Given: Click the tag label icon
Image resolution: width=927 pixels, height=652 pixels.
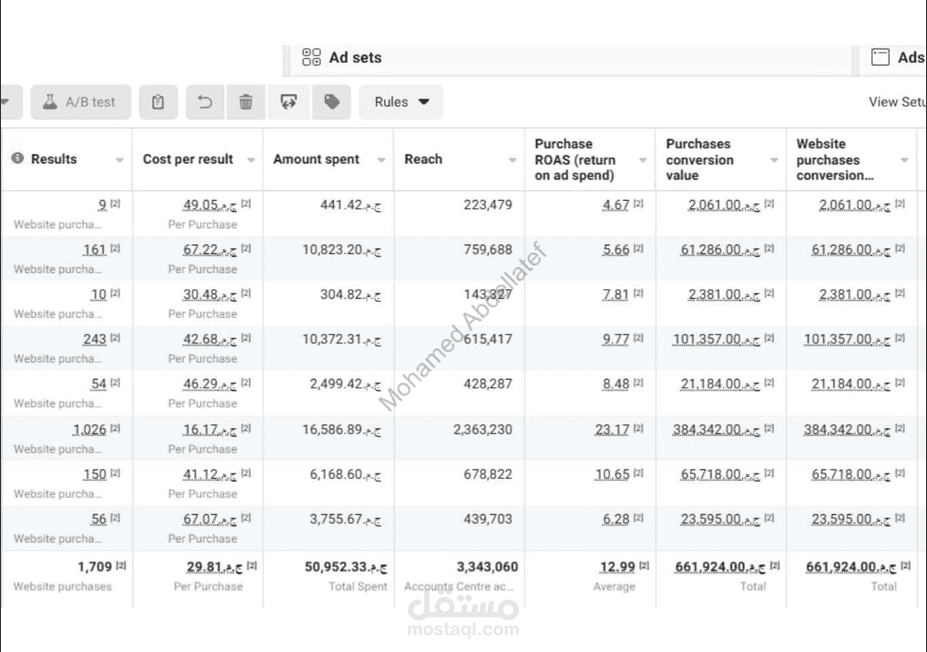Looking at the screenshot, I should point(332,102).
